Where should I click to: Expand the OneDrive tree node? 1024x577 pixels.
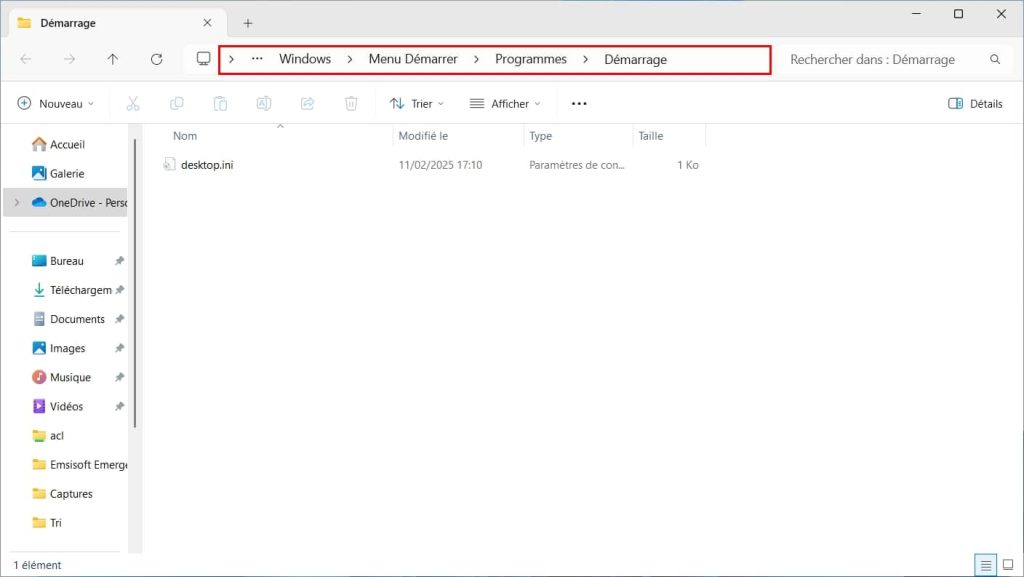tap(16, 202)
